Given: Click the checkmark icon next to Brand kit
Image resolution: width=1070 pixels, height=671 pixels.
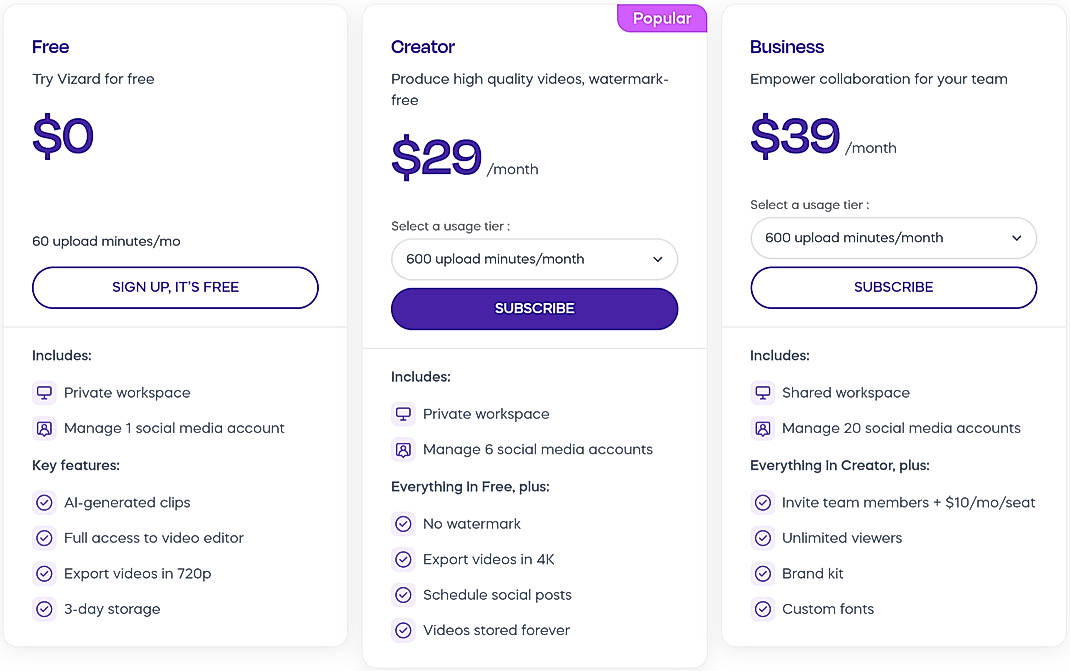Looking at the screenshot, I should (x=763, y=573).
